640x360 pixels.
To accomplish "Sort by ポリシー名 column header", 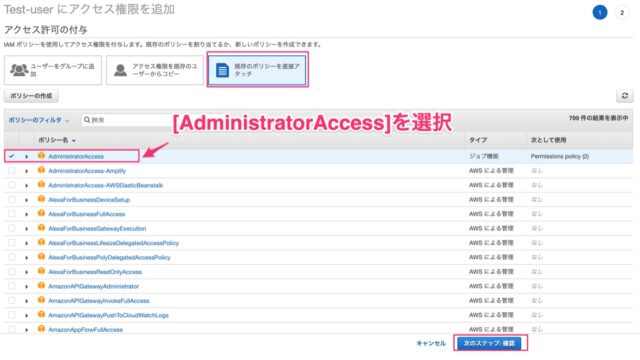I will click(x=57, y=140).
